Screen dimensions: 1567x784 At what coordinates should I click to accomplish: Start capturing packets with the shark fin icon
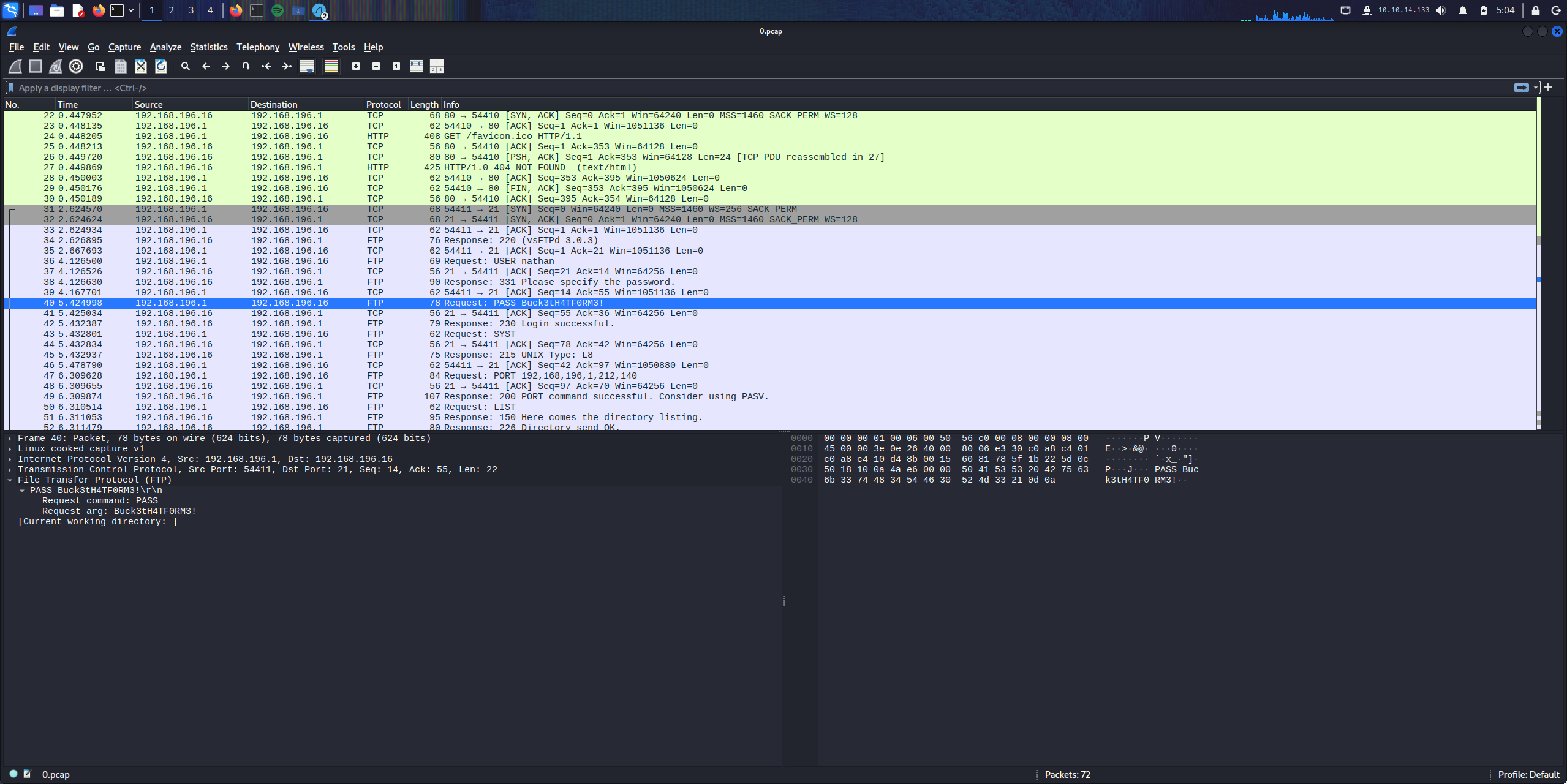click(15, 66)
